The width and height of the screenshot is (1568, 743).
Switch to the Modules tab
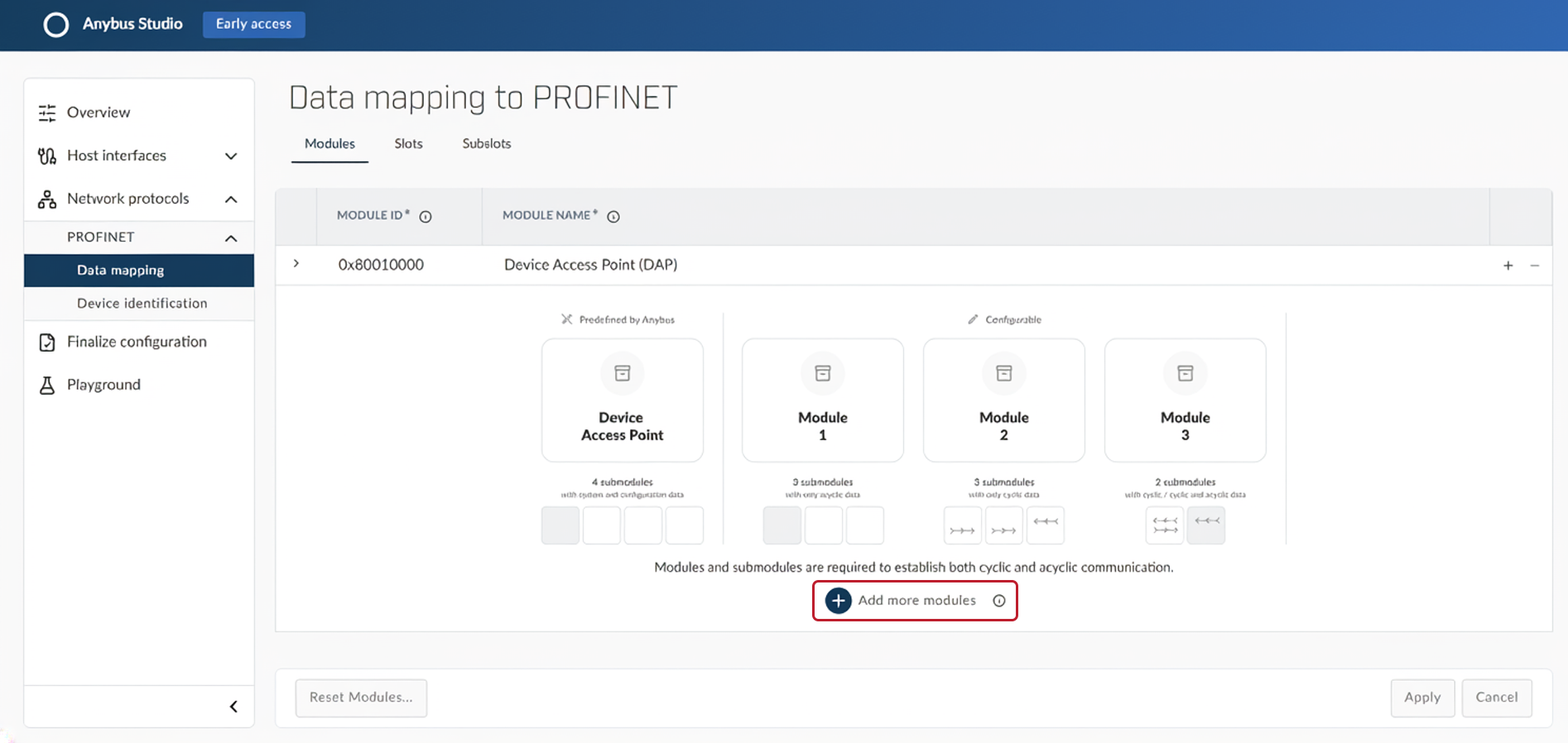coord(329,144)
